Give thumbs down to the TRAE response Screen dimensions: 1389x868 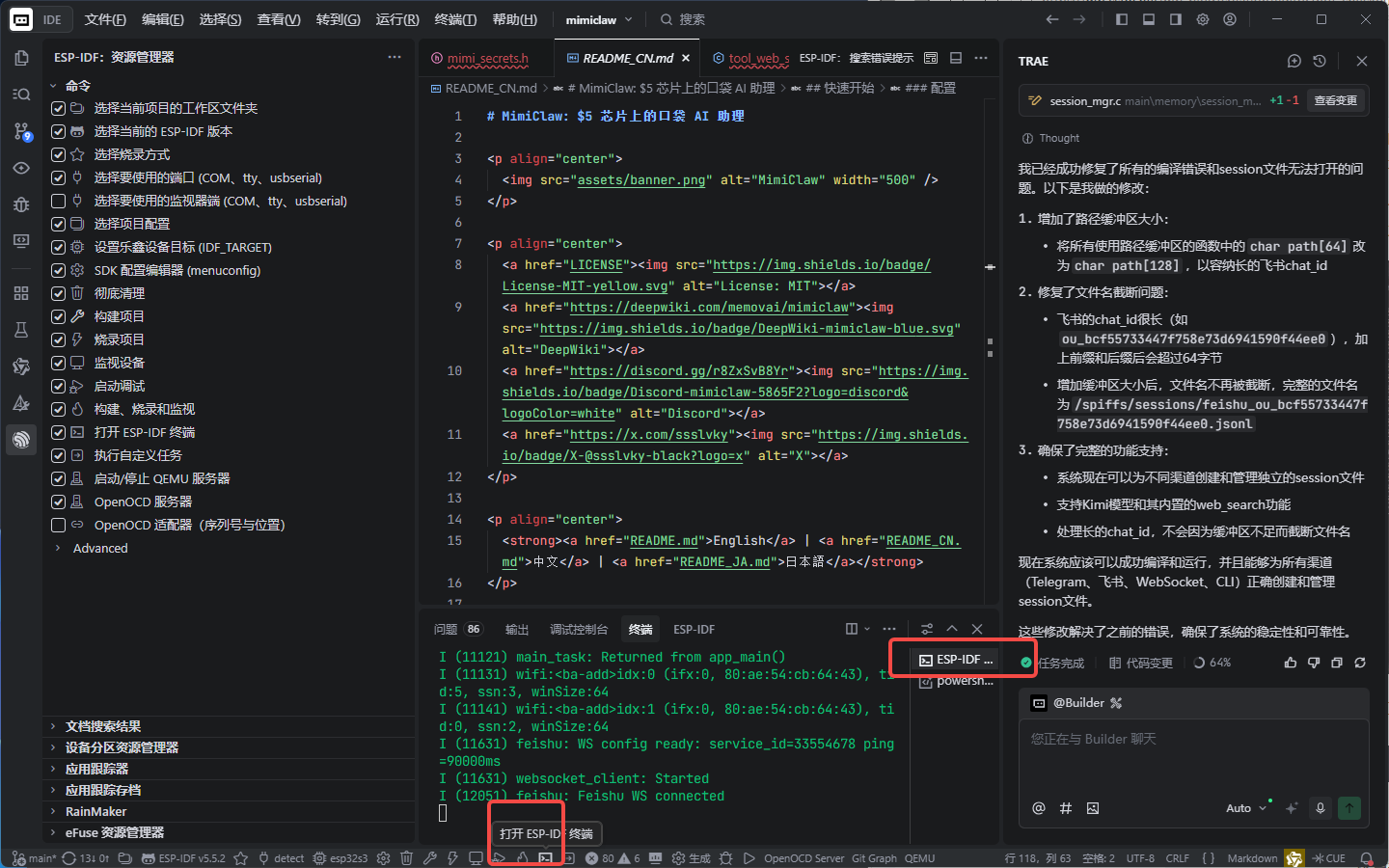(x=1314, y=663)
